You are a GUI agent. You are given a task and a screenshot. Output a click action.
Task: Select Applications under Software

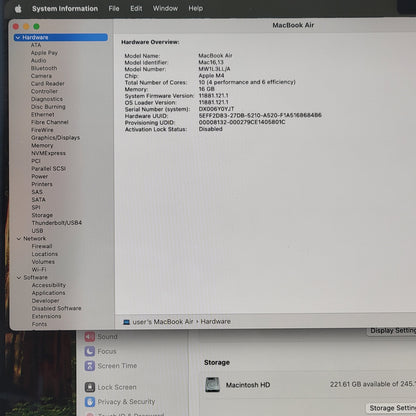pyautogui.click(x=49, y=293)
